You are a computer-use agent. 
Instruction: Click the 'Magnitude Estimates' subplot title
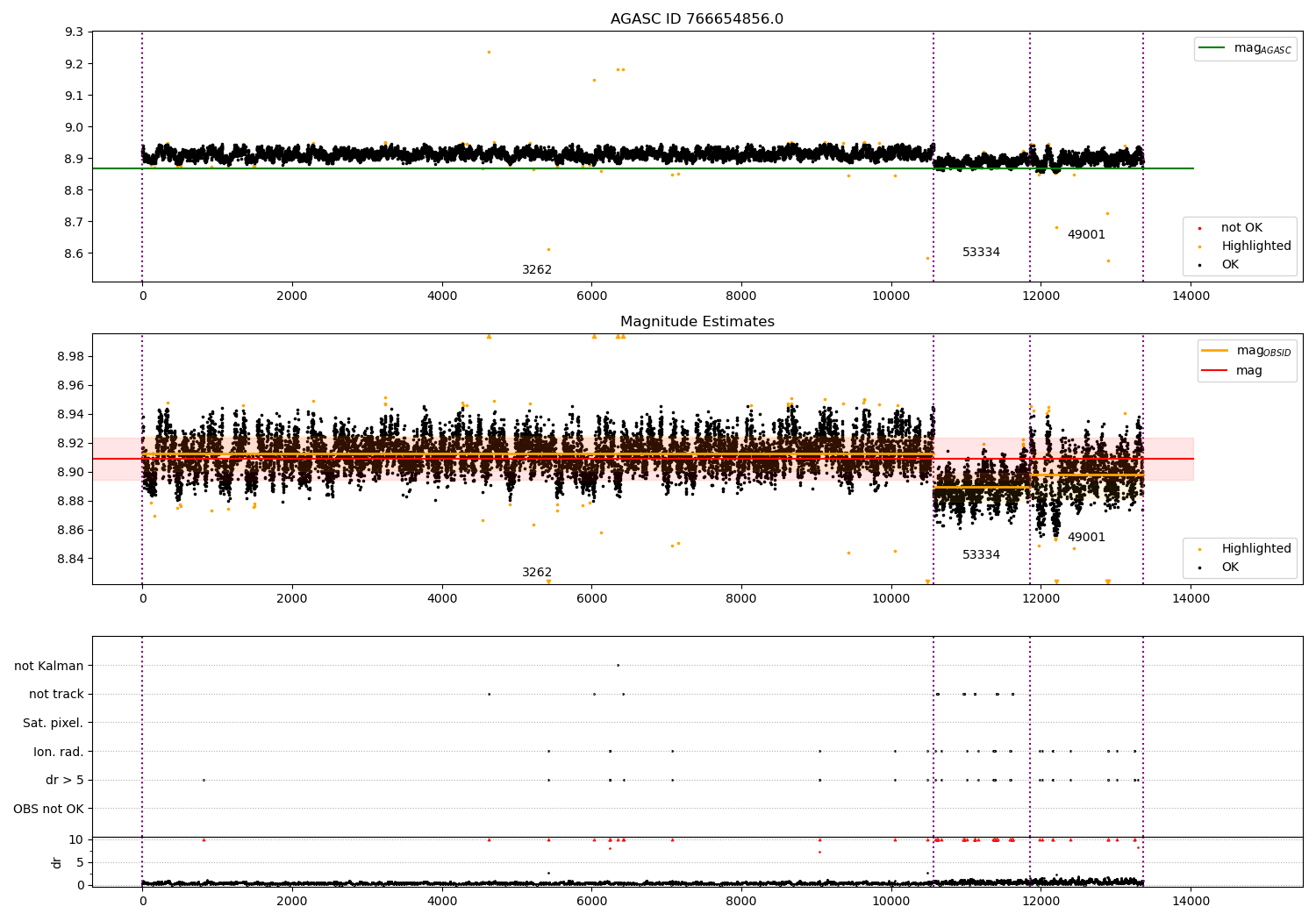[x=697, y=322]
